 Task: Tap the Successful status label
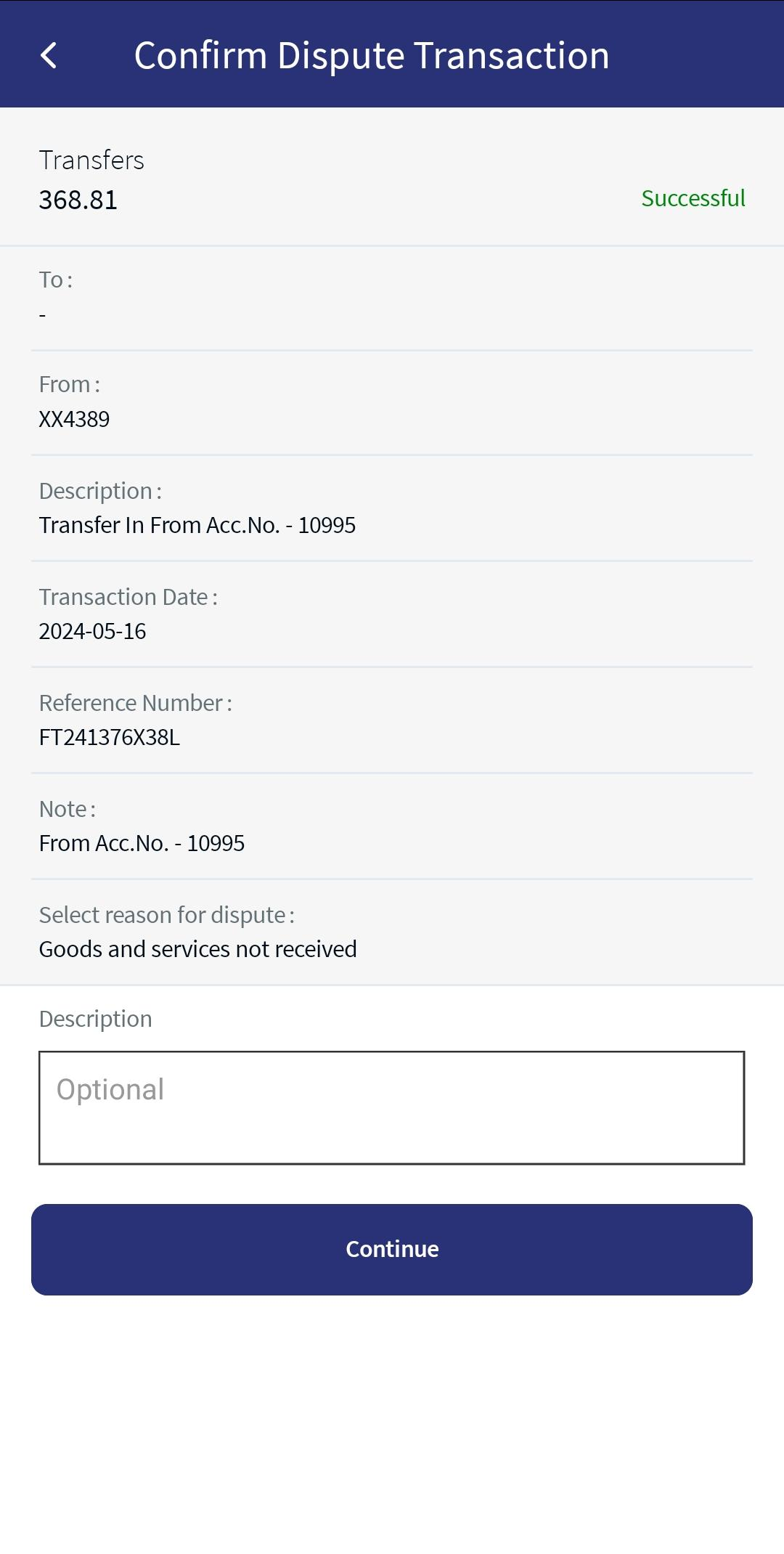point(693,198)
